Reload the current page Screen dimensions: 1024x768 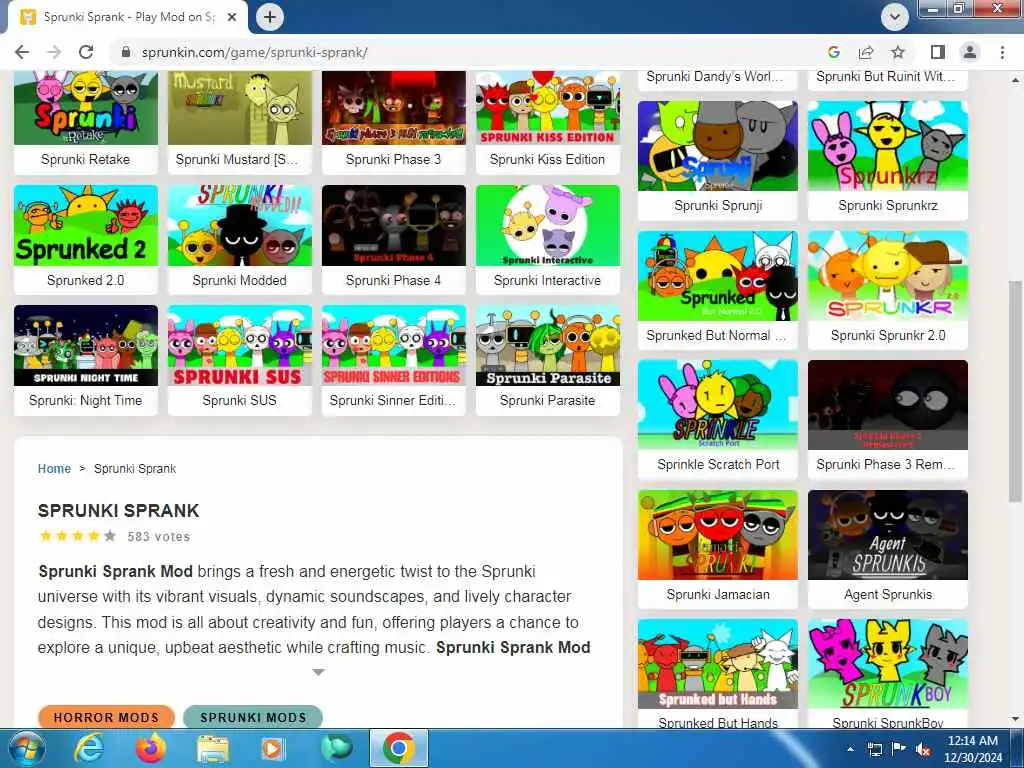(86, 52)
